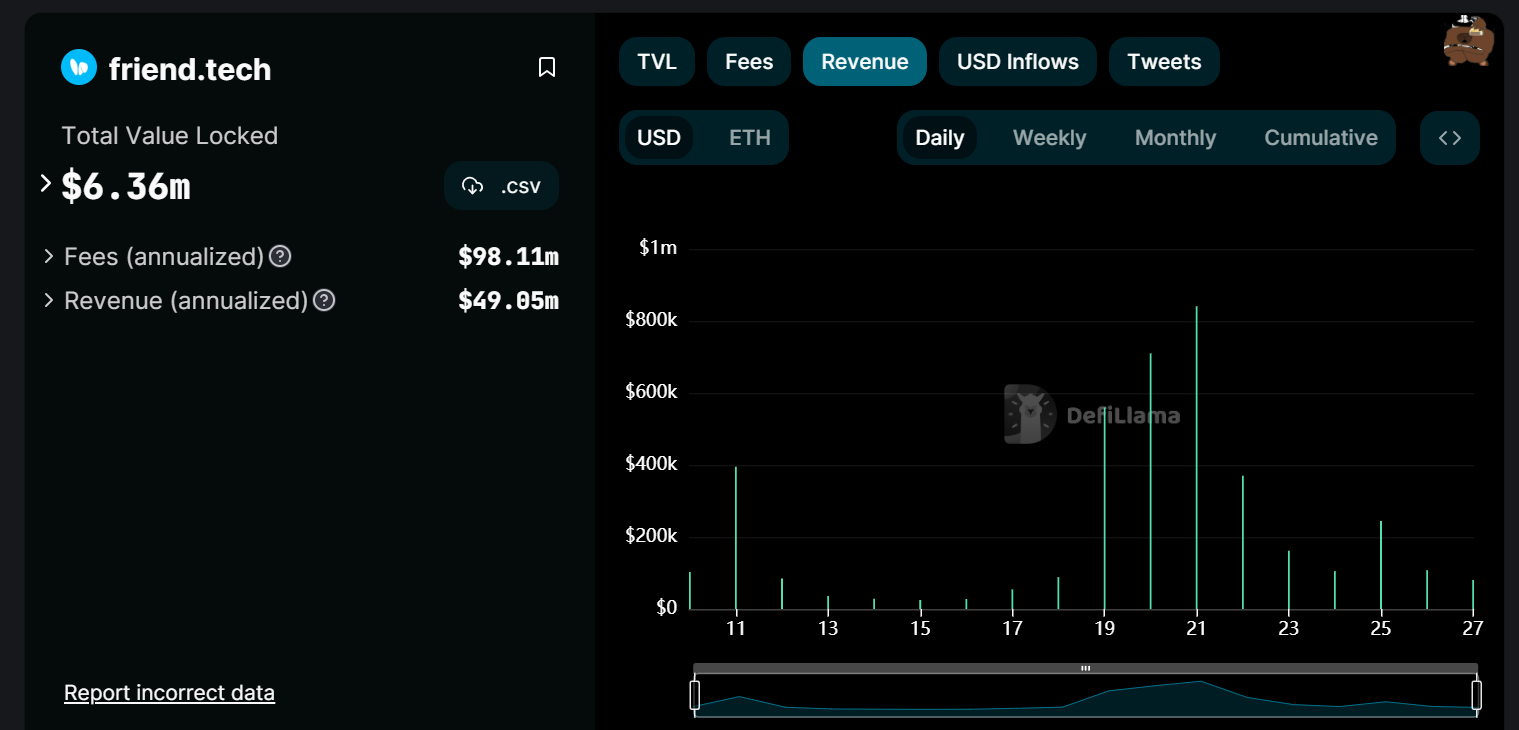
Task: Click the help icon beside Fees (annualized)
Action: (281, 256)
